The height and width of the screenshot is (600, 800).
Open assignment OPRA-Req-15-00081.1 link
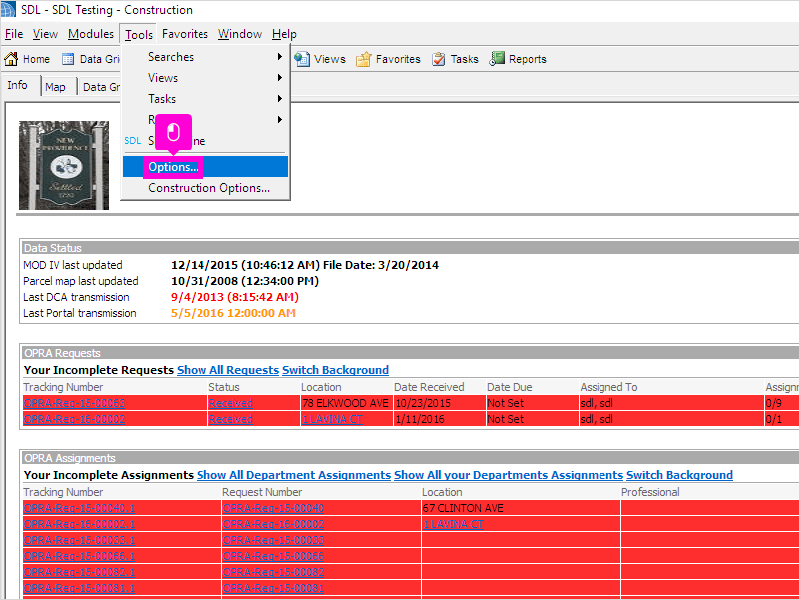pos(79,588)
